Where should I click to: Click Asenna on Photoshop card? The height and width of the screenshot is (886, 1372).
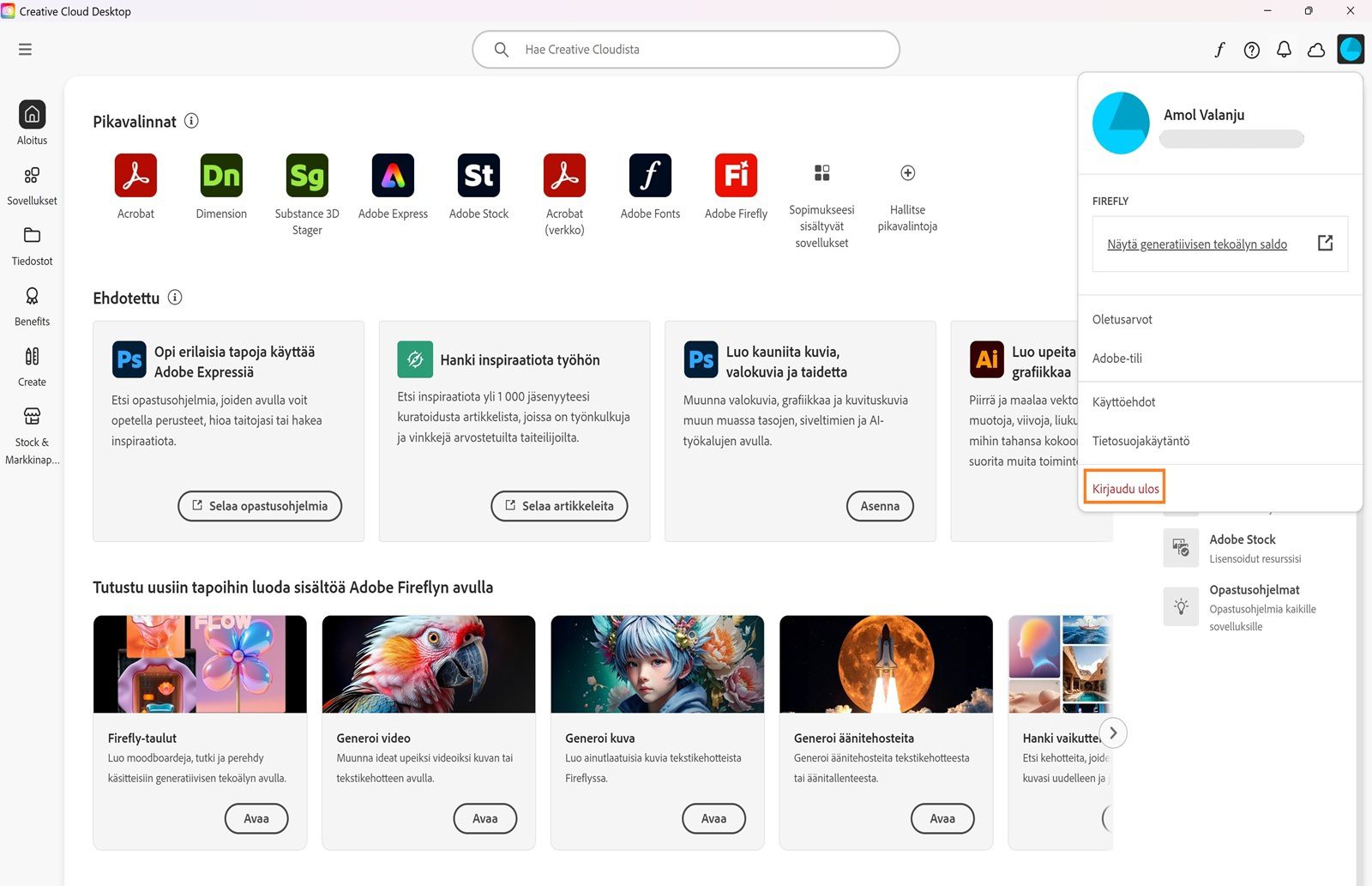click(x=880, y=506)
